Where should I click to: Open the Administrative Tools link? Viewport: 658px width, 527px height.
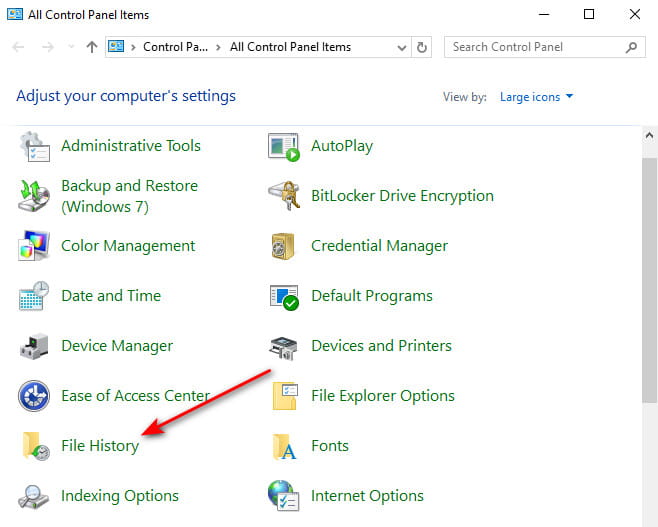coord(131,146)
